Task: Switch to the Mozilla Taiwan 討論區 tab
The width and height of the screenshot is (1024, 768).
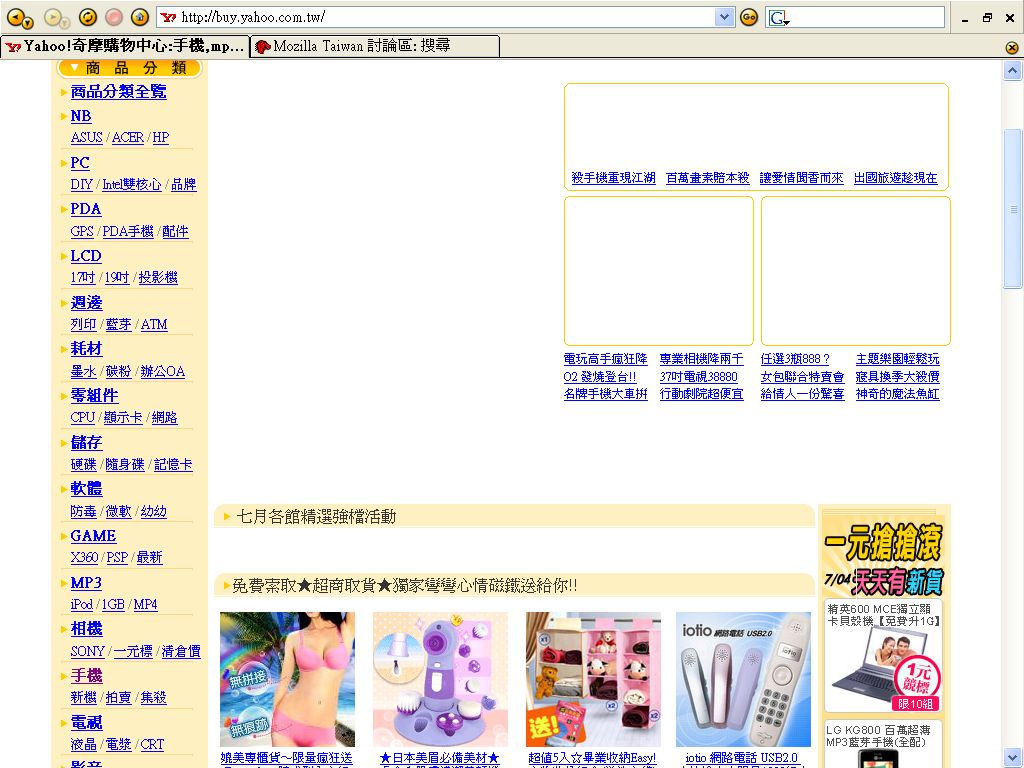Action: coord(374,46)
